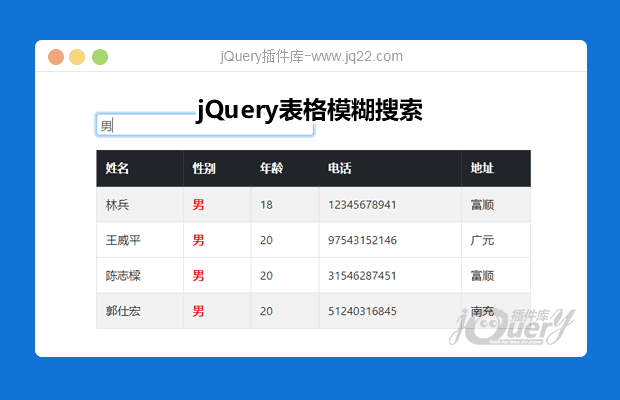
Task: Click the yellow dot in window title bar
Action: tap(78, 57)
